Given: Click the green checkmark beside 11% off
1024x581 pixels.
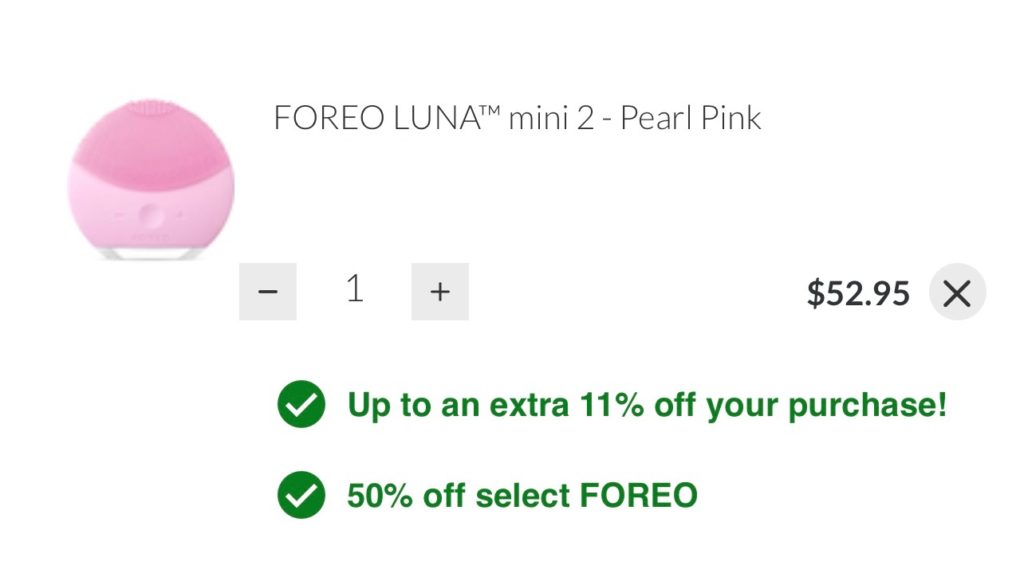Looking at the screenshot, I should (x=301, y=405).
